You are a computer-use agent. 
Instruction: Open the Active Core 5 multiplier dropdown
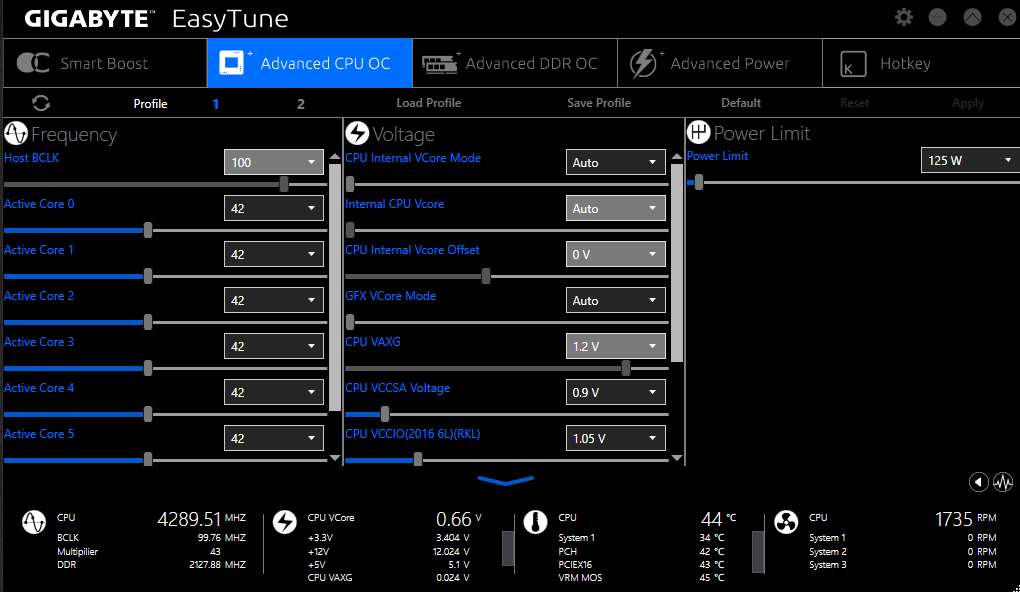[x=273, y=438]
